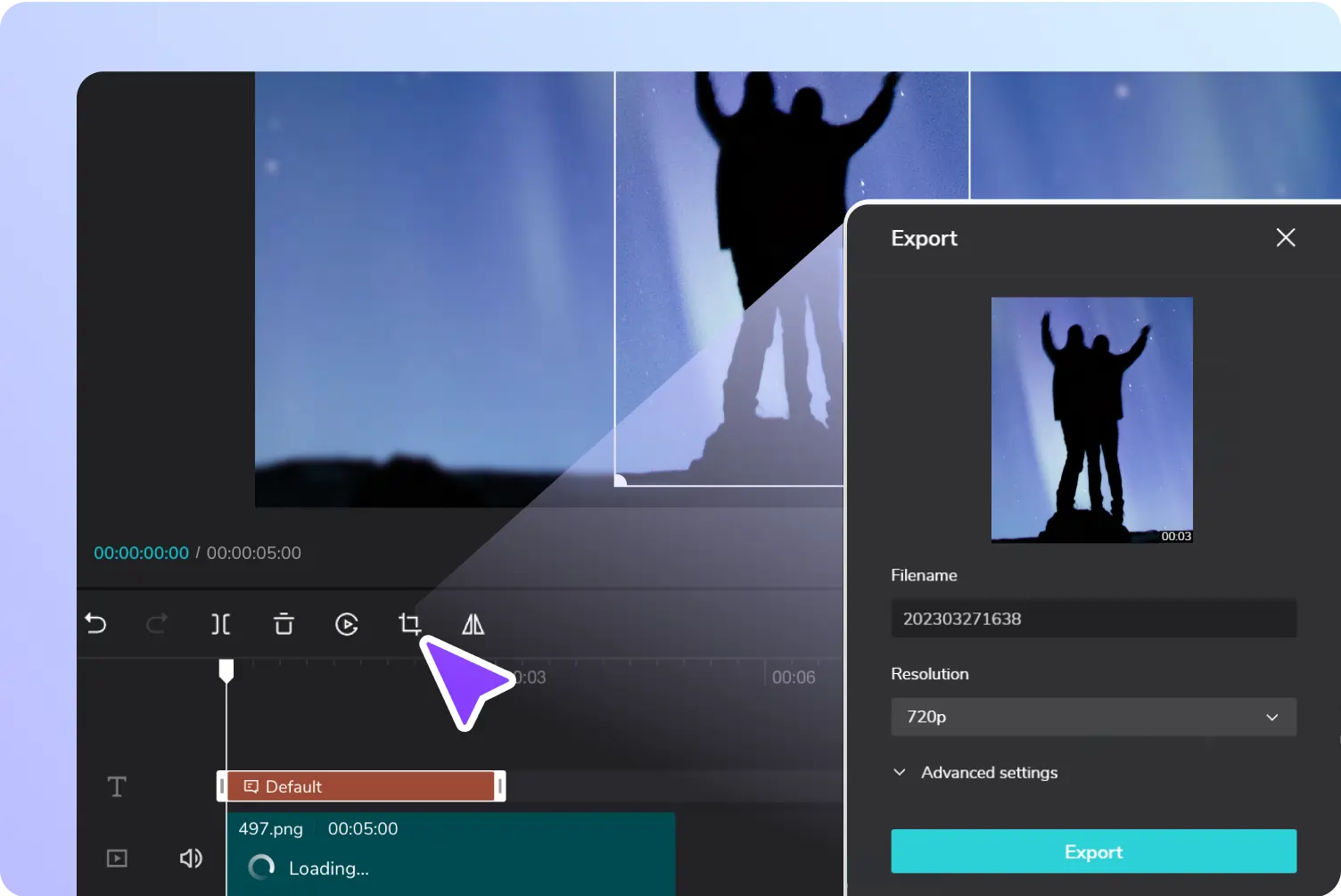Click the video track icon
1341x896 pixels.
click(117, 859)
